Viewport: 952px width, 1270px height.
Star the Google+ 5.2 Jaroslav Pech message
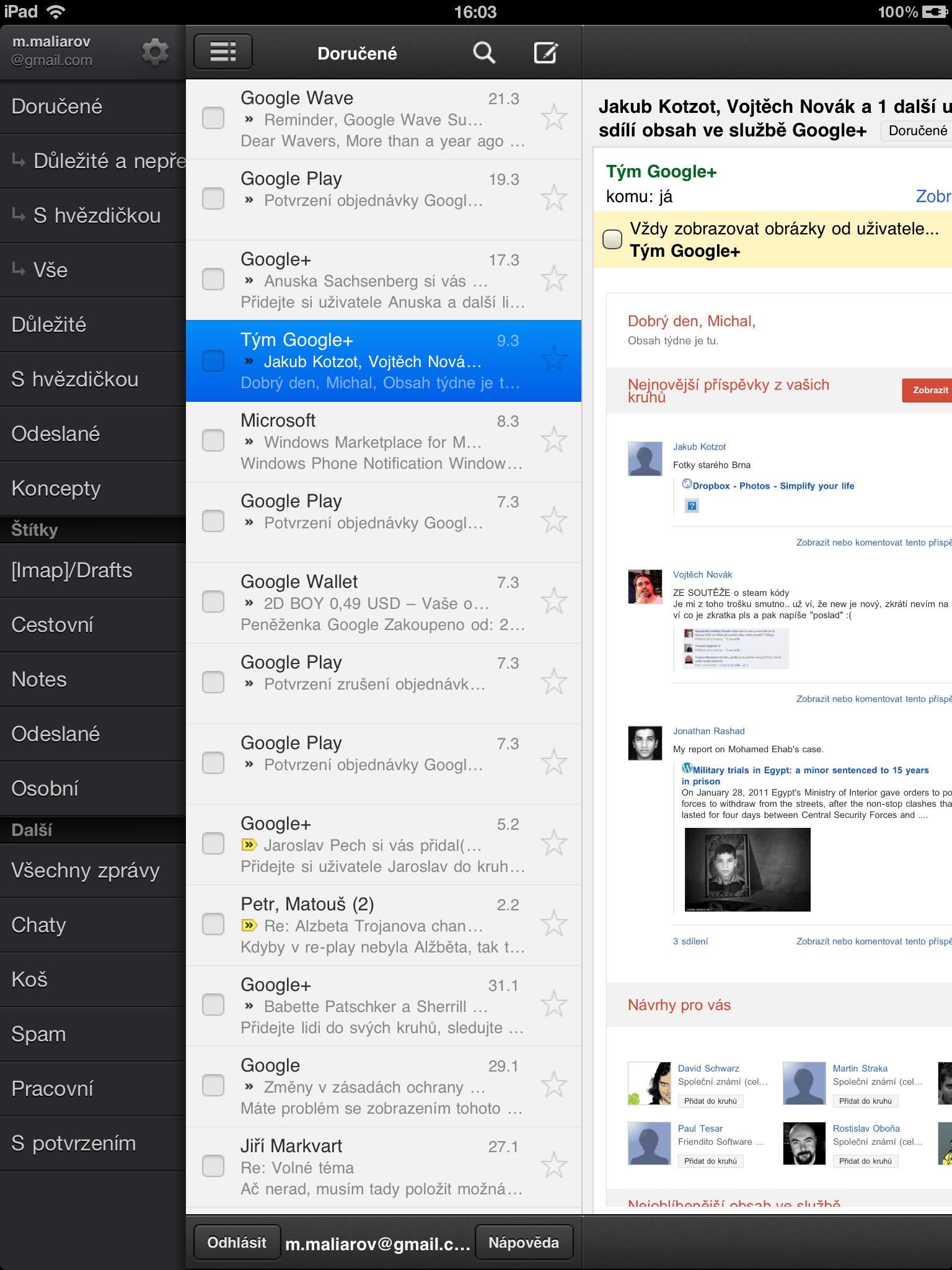pyautogui.click(x=554, y=843)
